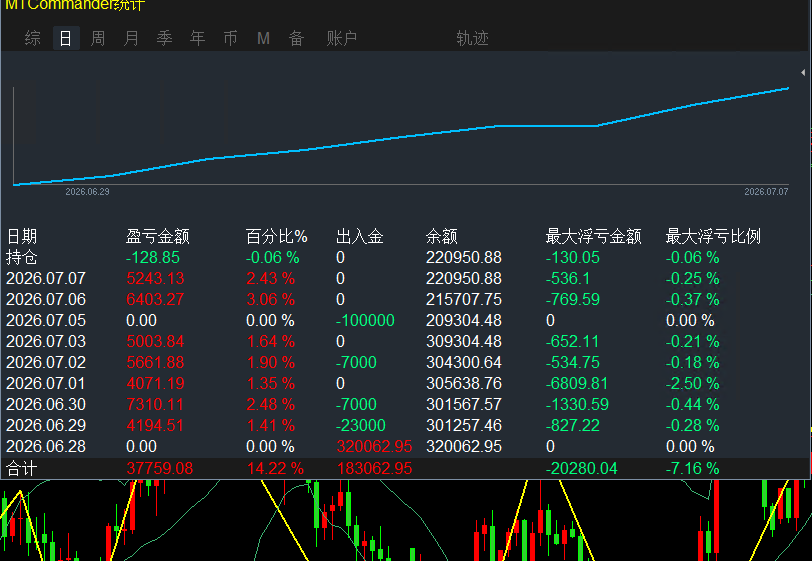The width and height of the screenshot is (812, 561).
Task: Click deposit value 320062.95 in 出入金
Action: (374, 447)
